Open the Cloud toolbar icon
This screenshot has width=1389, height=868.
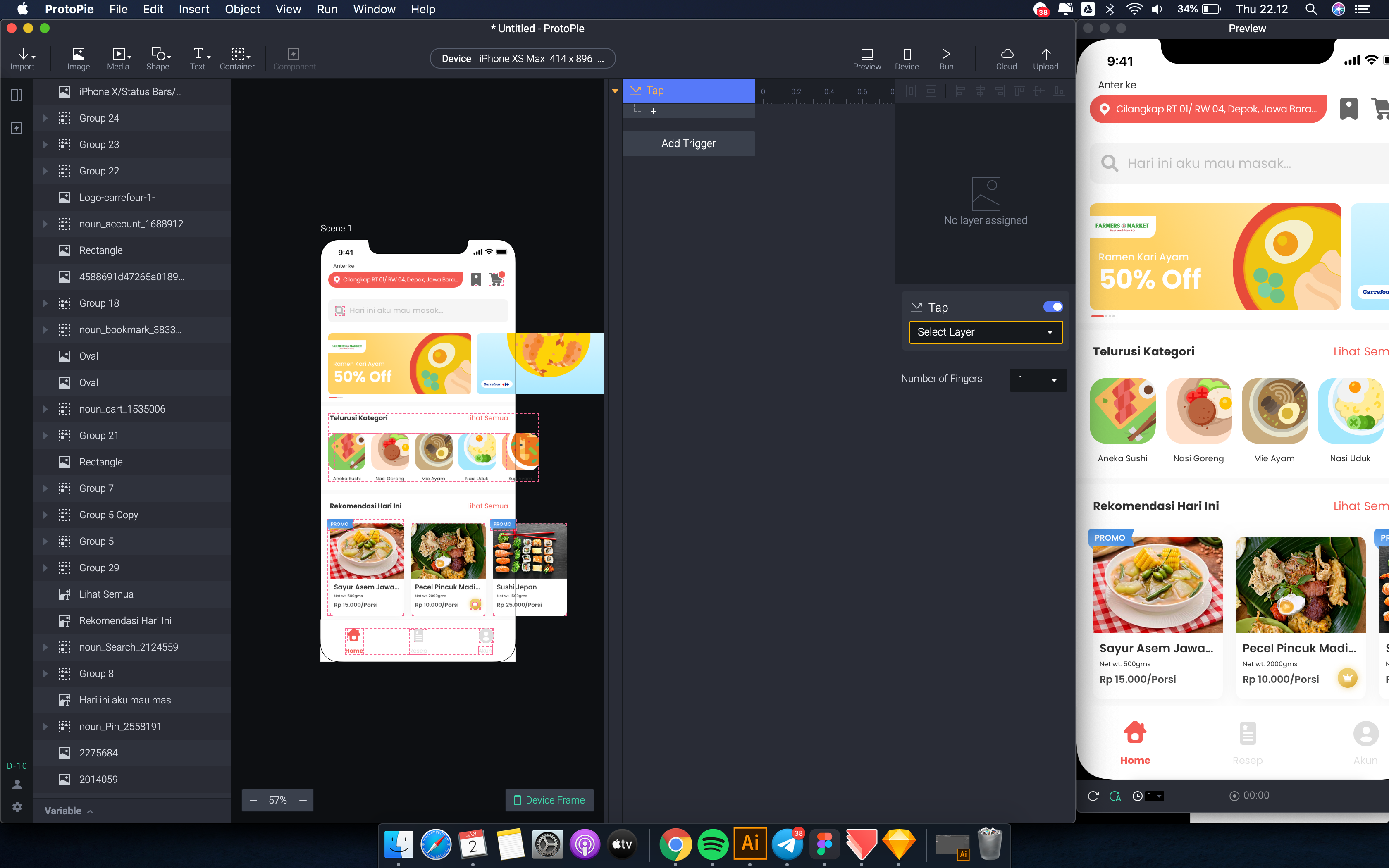[1006, 59]
